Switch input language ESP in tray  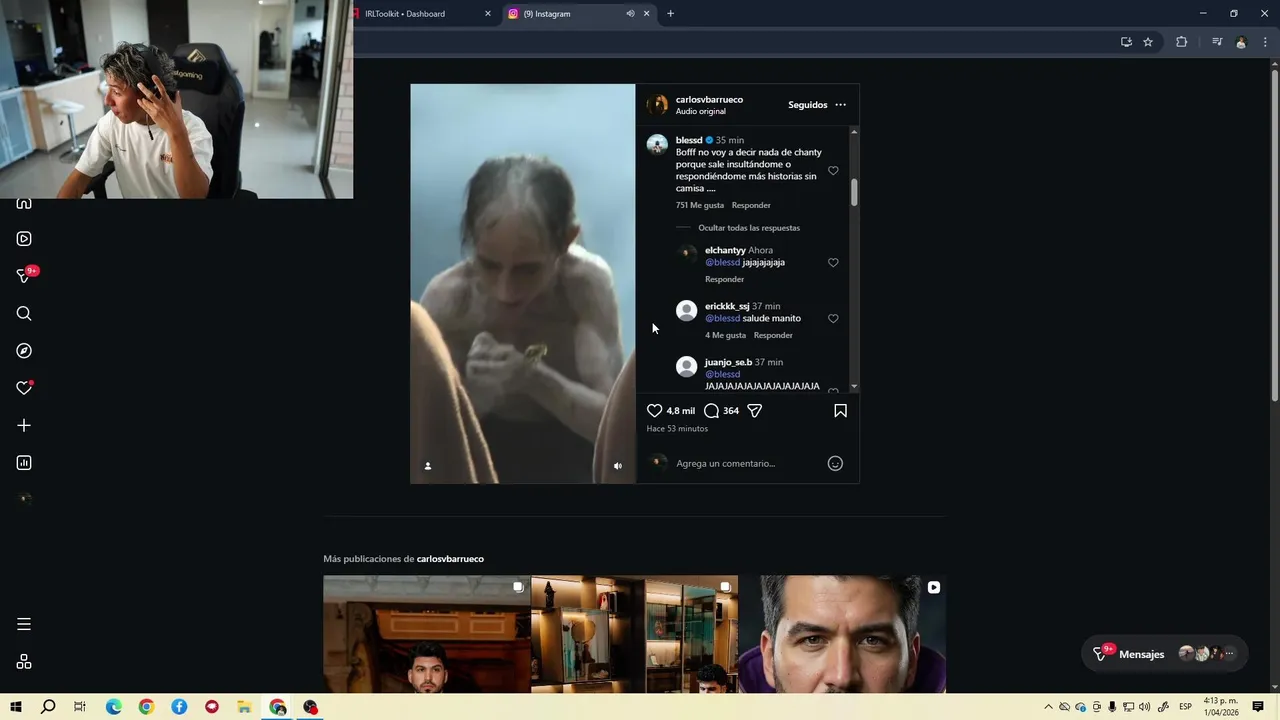(x=1185, y=707)
